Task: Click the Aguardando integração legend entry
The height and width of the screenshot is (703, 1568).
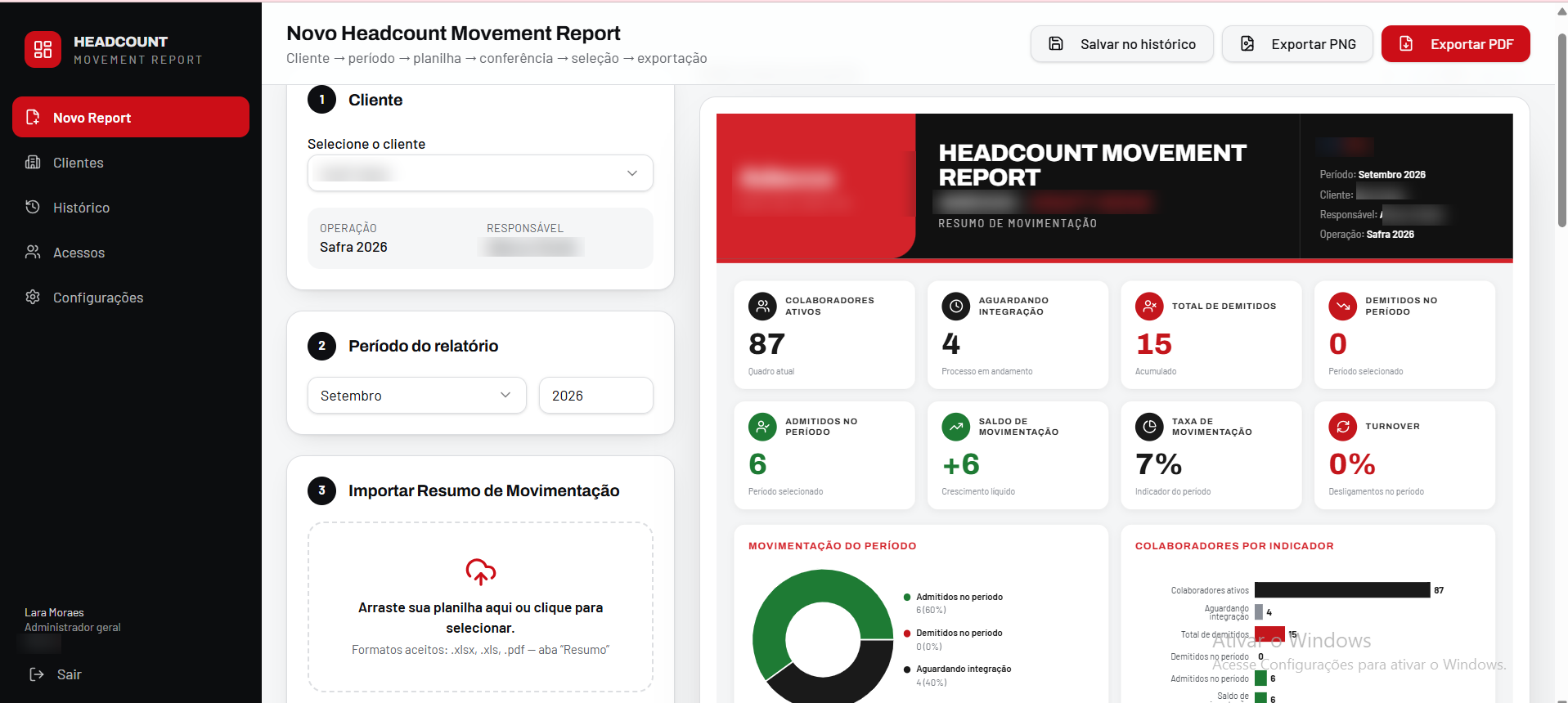Action: point(957,675)
